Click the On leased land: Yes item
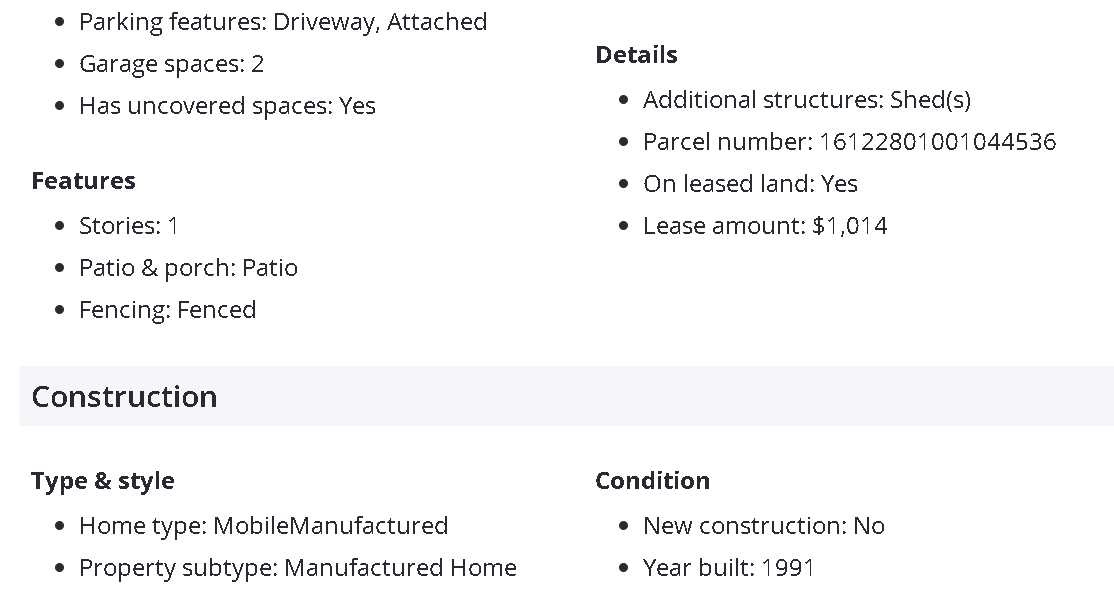 click(x=750, y=184)
